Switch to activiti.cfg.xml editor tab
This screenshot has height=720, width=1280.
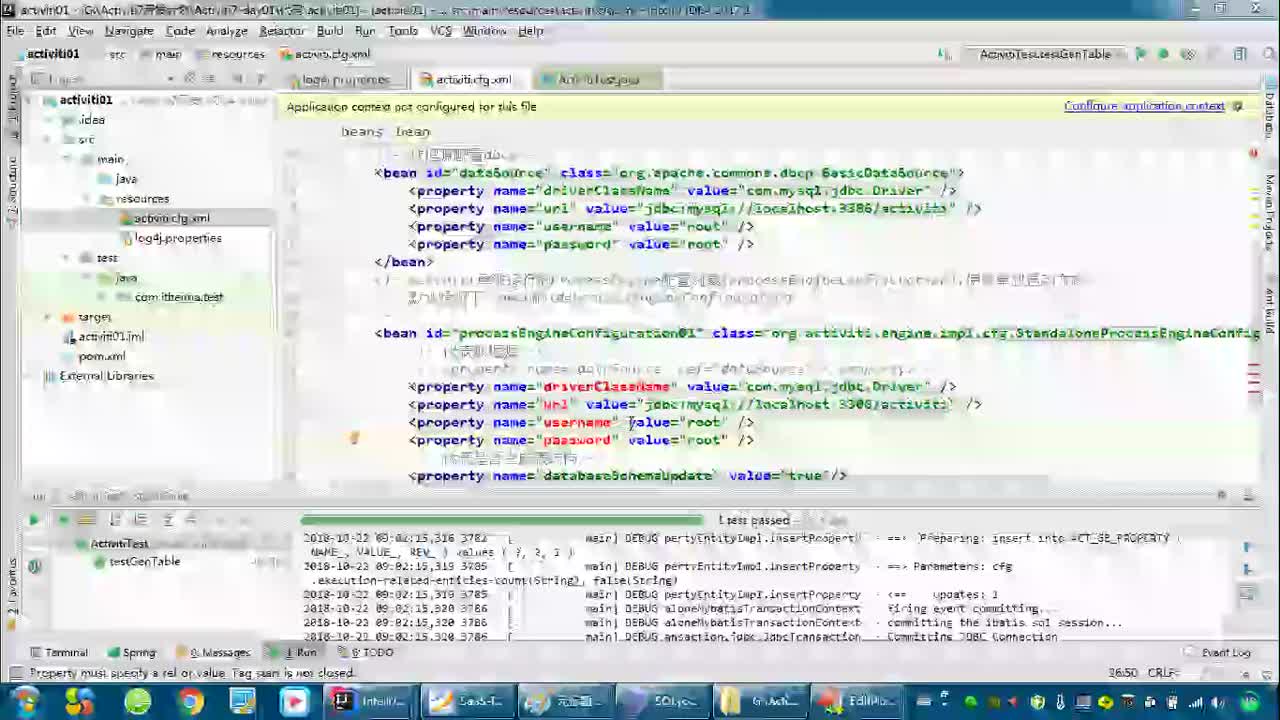(x=466, y=79)
